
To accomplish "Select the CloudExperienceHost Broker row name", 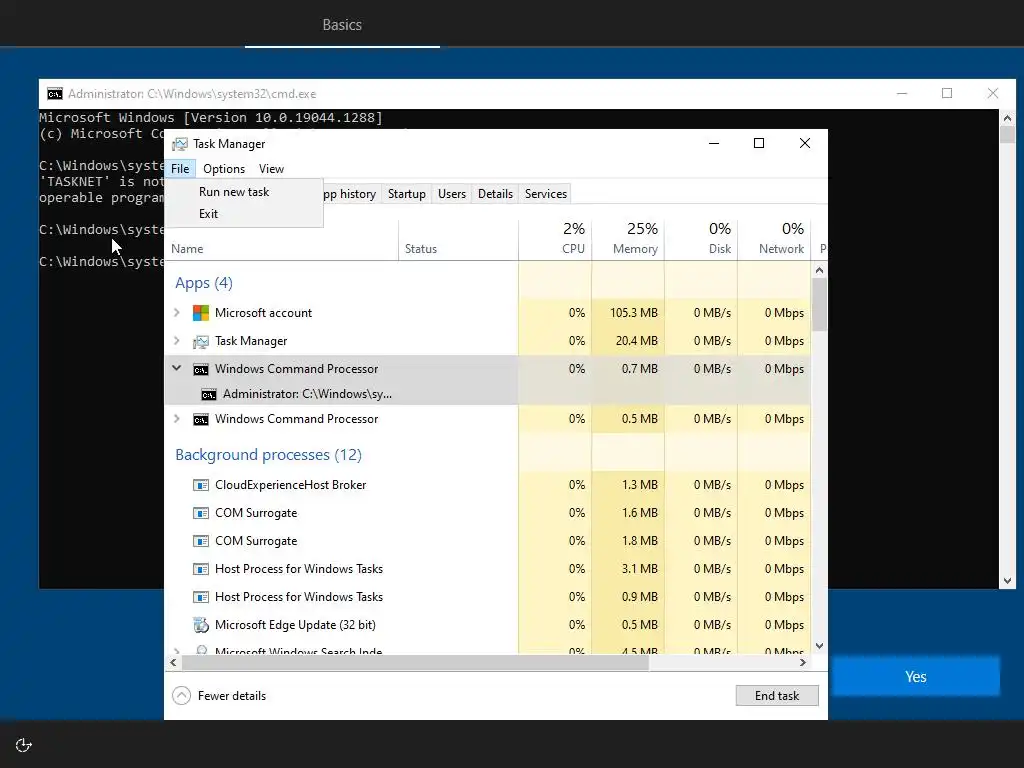I will coord(291,485).
